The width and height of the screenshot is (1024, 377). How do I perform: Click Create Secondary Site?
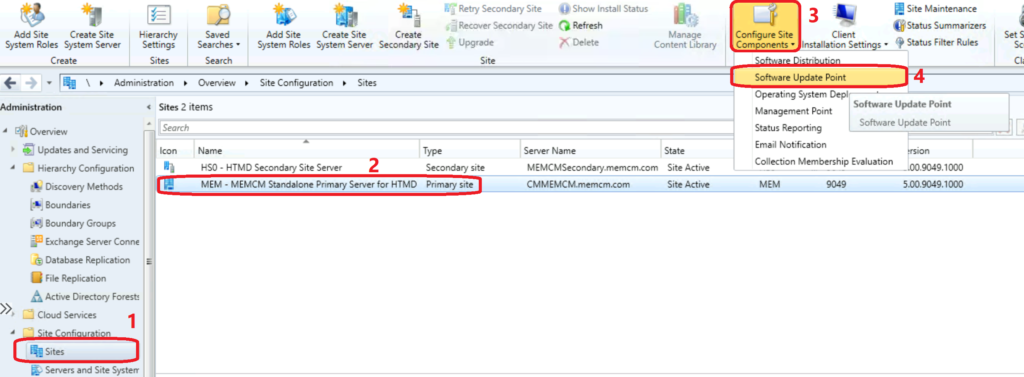click(x=409, y=26)
